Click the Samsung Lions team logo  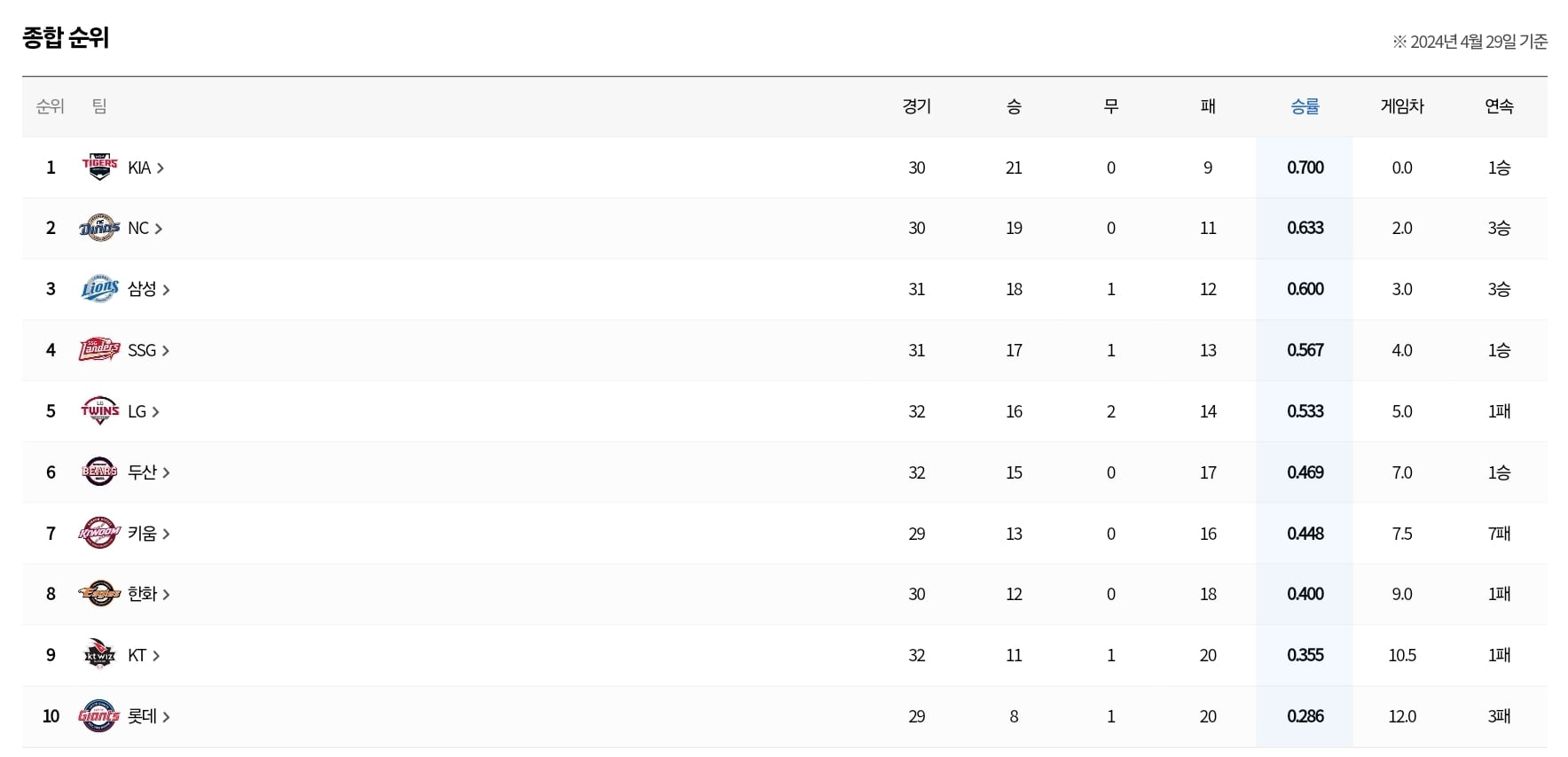tap(99, 289)
